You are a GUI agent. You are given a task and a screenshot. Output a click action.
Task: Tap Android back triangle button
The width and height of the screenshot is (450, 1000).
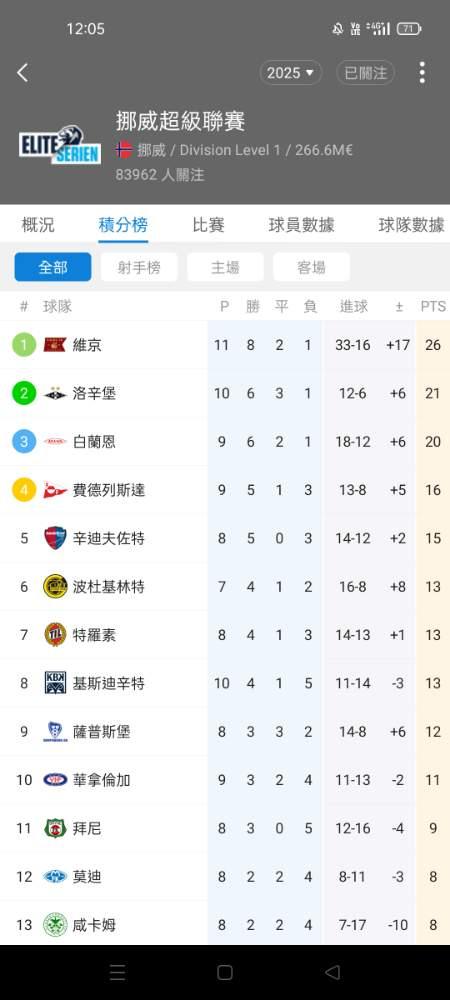coord(332,972)
